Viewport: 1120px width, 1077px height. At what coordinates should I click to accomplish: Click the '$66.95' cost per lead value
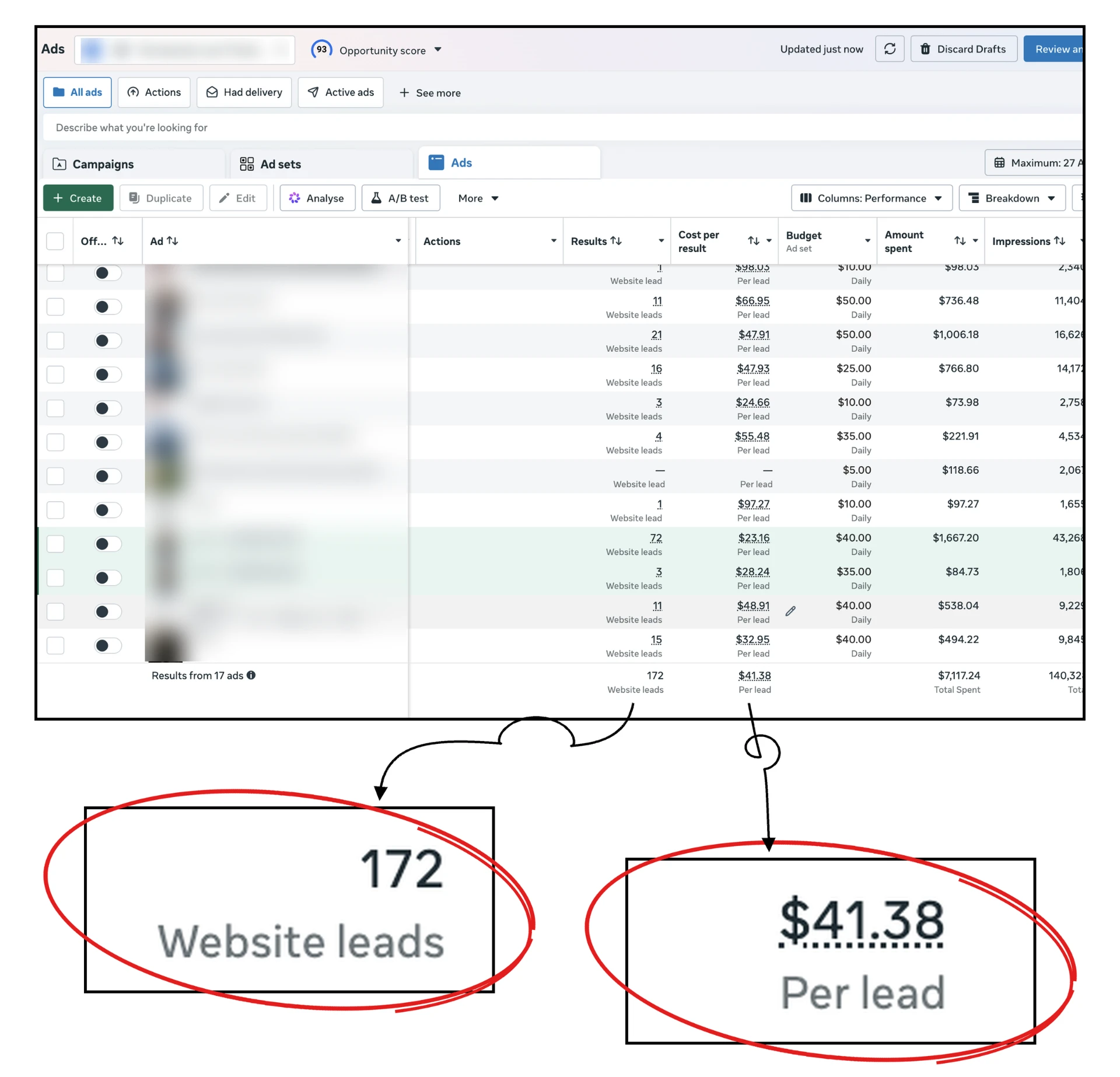[752, 301]
